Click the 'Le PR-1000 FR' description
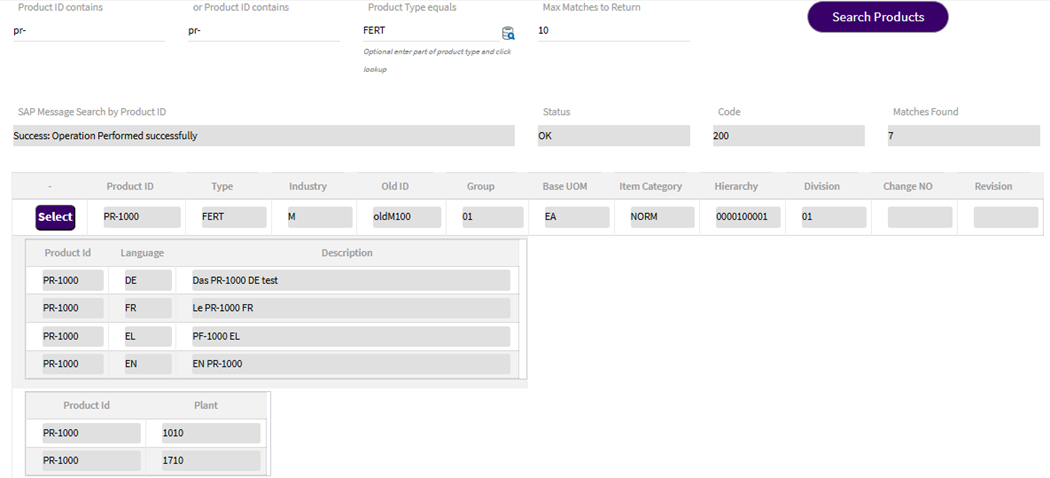 pos(350,308)
